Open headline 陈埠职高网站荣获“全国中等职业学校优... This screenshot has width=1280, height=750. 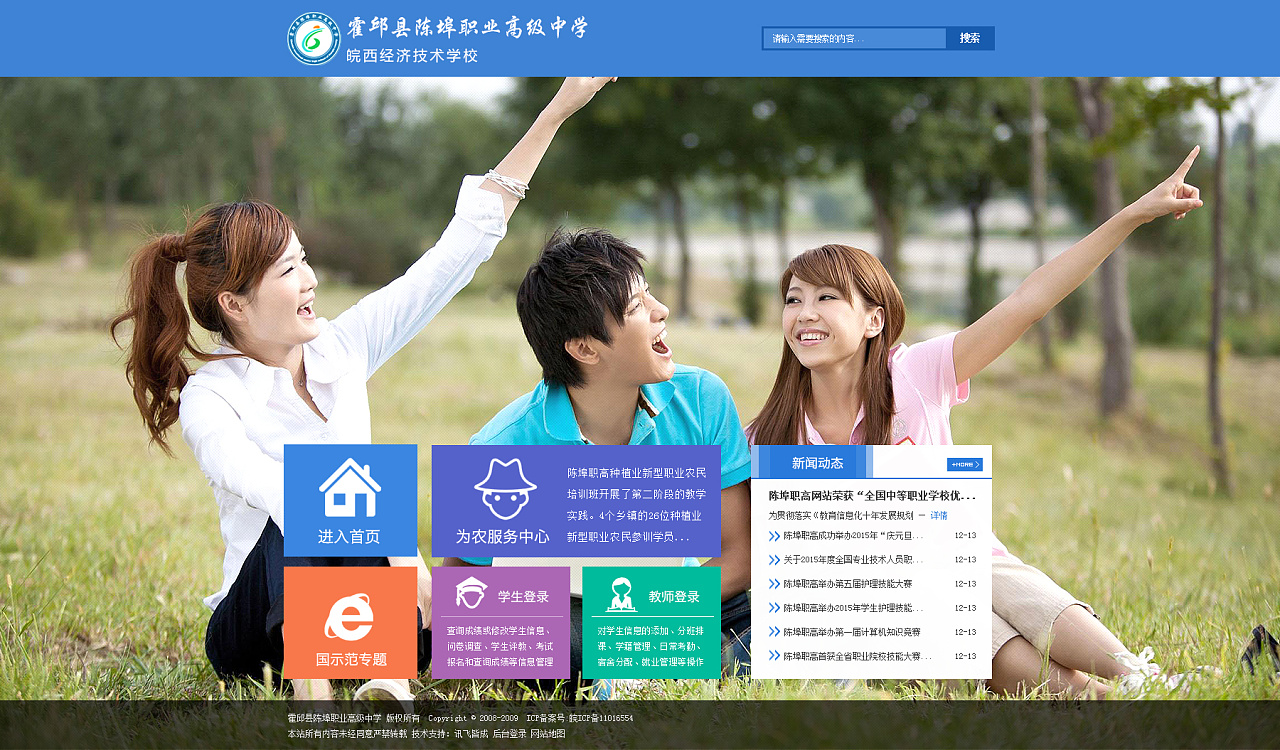coord(872,496)
